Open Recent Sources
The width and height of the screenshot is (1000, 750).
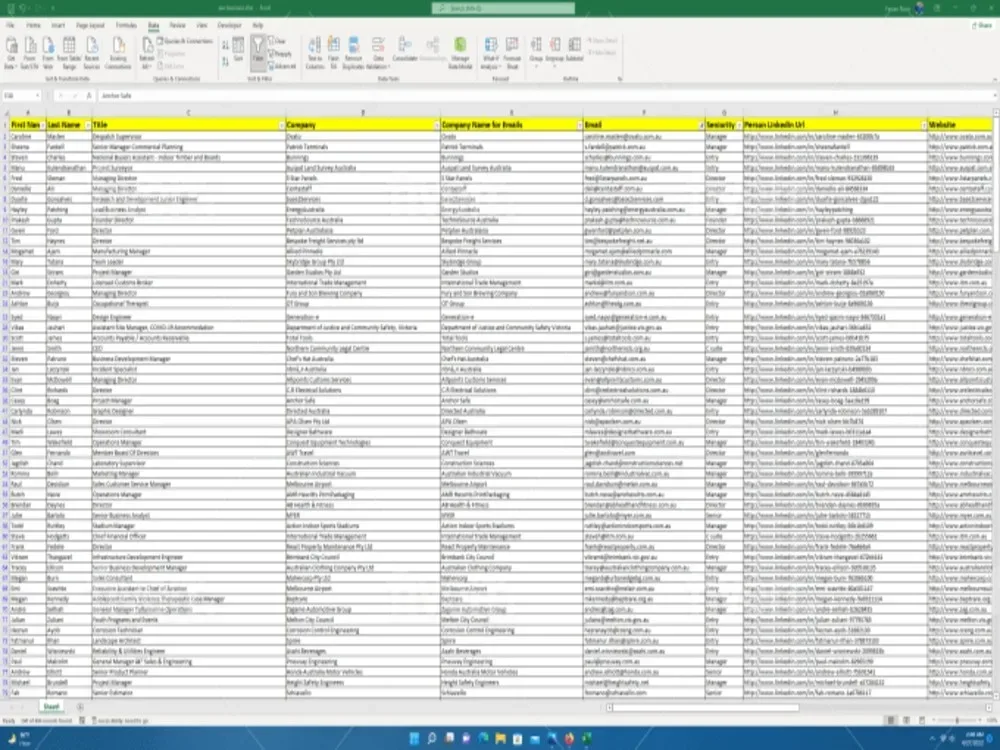tap(92, 52)
